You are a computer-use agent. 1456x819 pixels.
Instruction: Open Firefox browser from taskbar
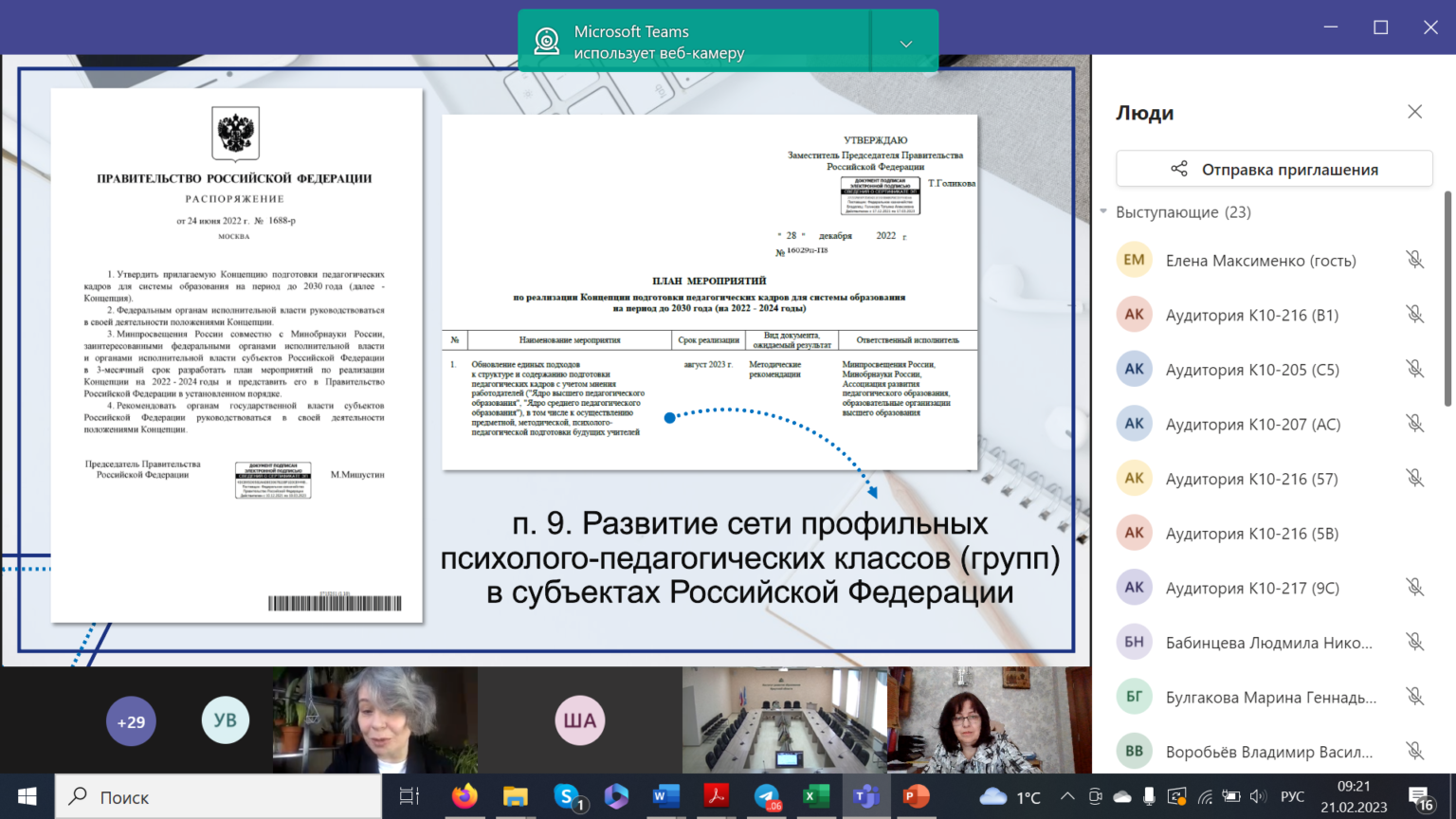click(464, 796)
